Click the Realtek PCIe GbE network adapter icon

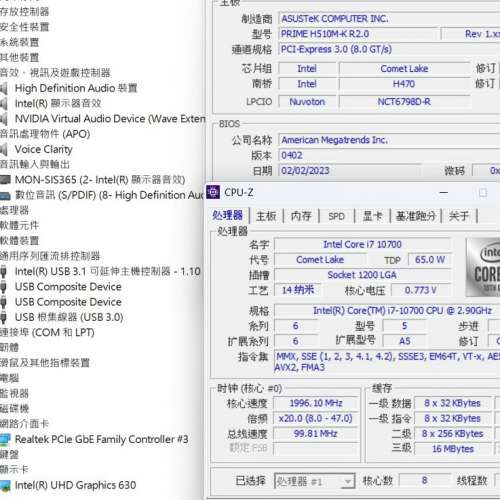[5, 440]
